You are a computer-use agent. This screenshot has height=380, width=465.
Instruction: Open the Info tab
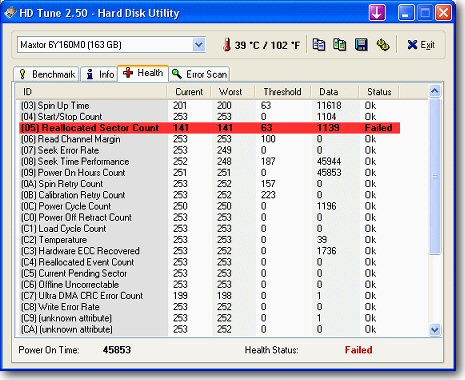pyautogui.click(x=99, y=74)
